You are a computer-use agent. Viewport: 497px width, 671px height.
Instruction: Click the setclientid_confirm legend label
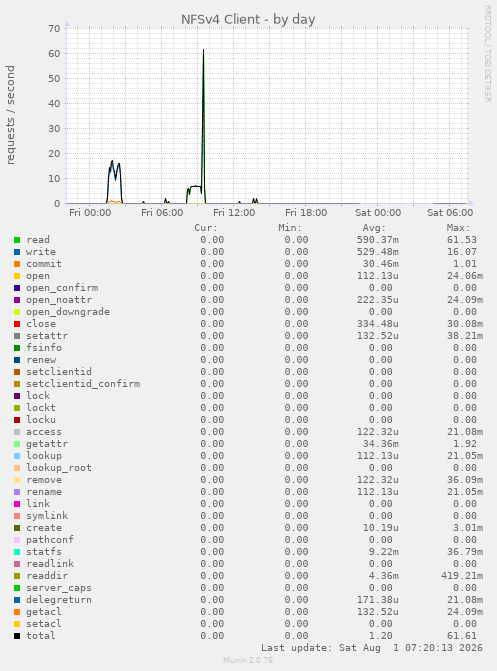coord(83,384)
